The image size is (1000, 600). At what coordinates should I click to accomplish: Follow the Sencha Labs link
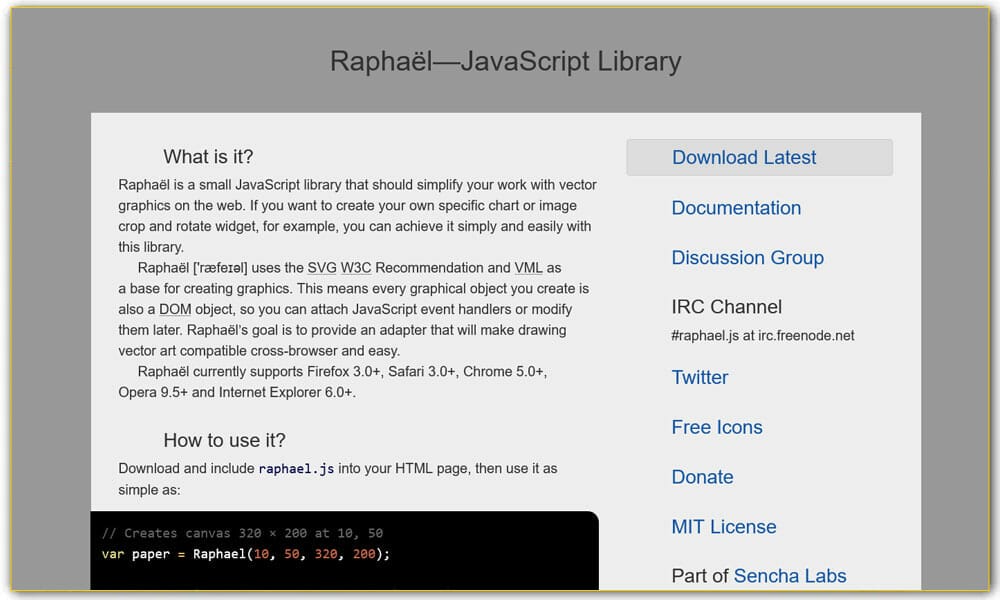click(789, 576)
